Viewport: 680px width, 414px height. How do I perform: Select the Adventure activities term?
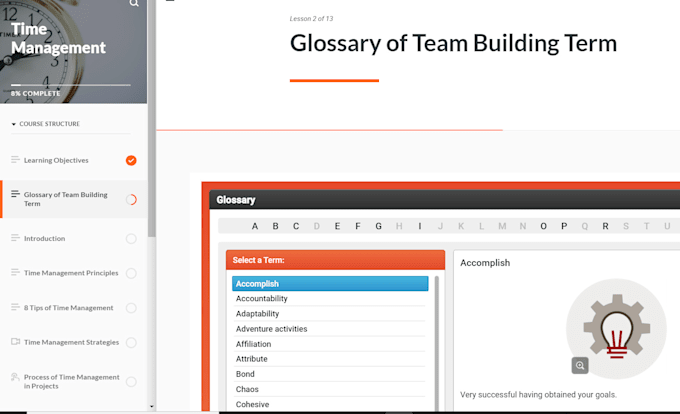tap(330, 329)
